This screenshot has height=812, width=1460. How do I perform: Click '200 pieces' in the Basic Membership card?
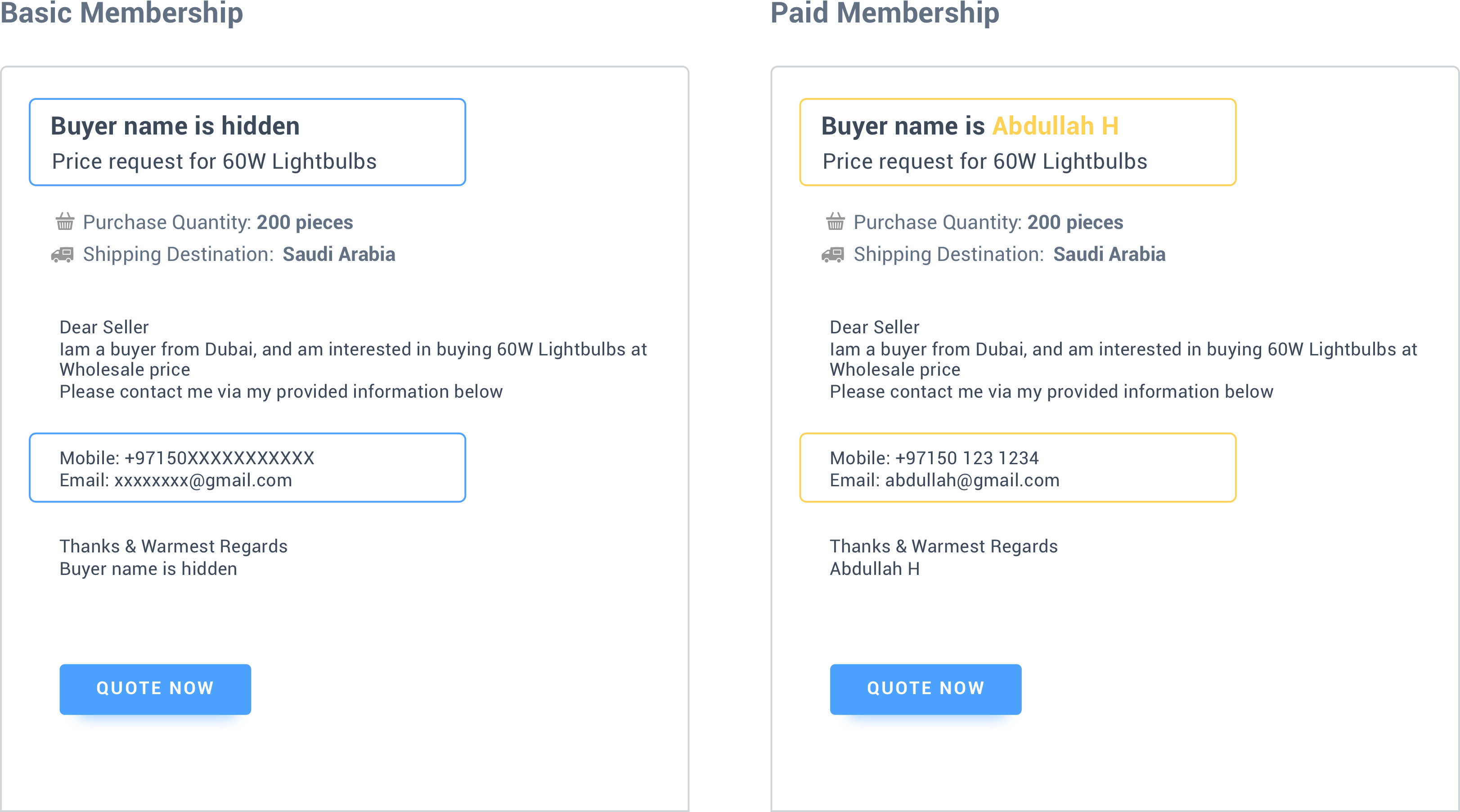pos(305,222)
